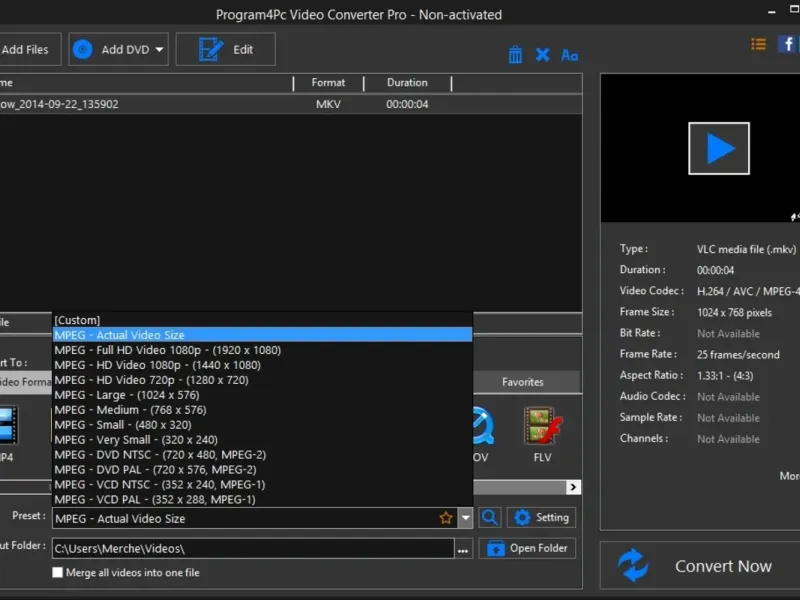Open the Setting button next to preset

[541, 518]
